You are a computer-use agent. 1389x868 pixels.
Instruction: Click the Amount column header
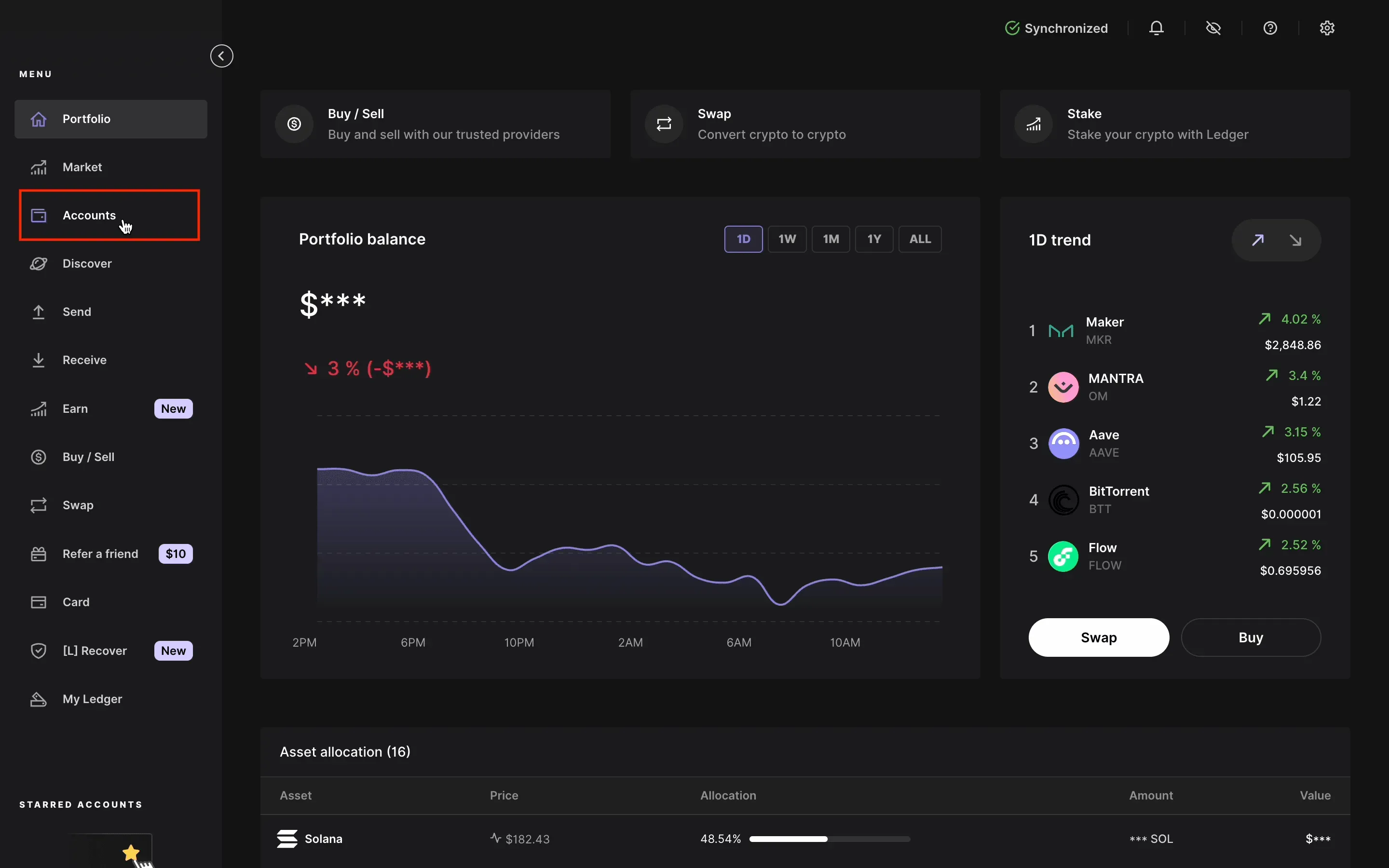coord(1151,796)
